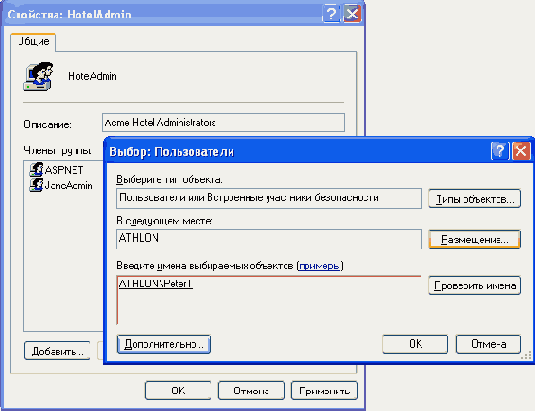Open the Дополнительно advanced options
The image size is (535, 411).
[164, 344]
